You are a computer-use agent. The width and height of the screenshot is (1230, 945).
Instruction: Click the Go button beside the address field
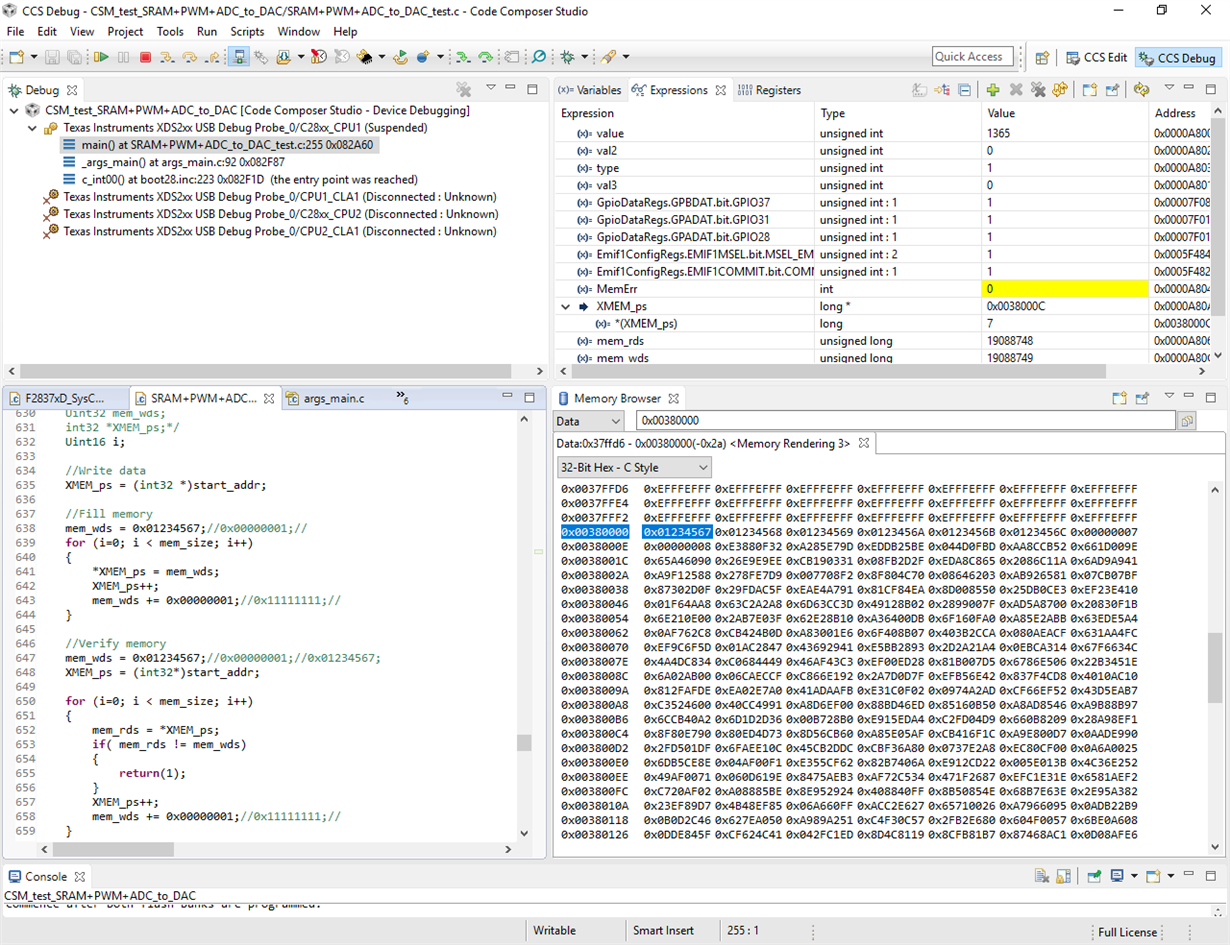click(x=1187, y=421)
